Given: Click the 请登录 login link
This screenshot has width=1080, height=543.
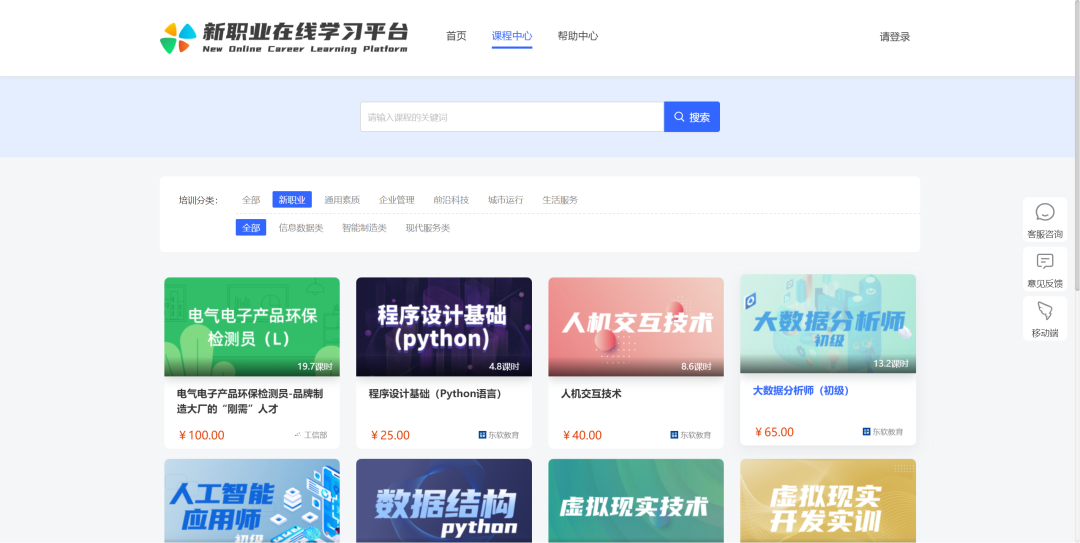Looking at the screenshot, I should coord(895,37).
